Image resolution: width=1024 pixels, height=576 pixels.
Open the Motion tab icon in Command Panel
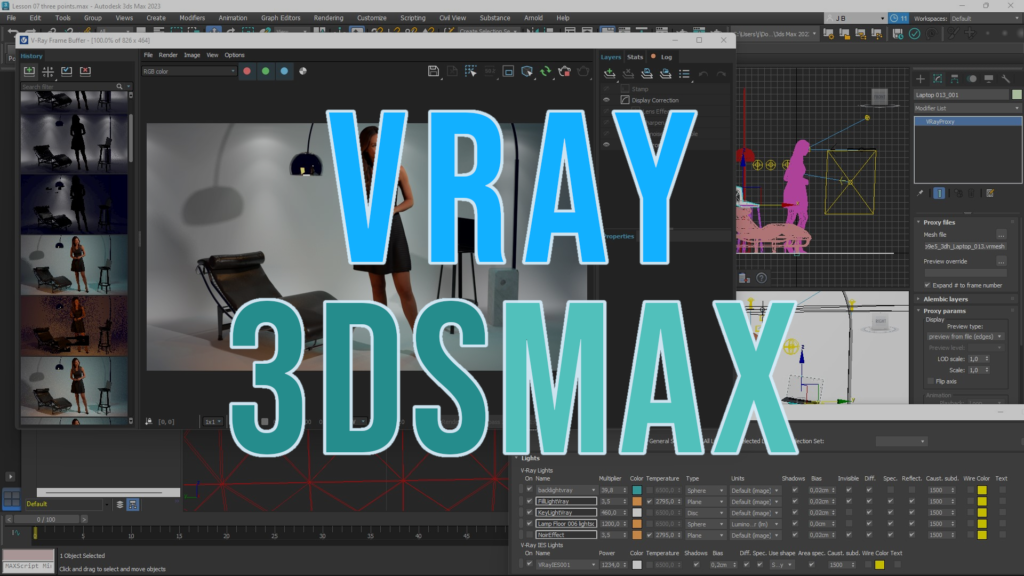tap(972, 79)
